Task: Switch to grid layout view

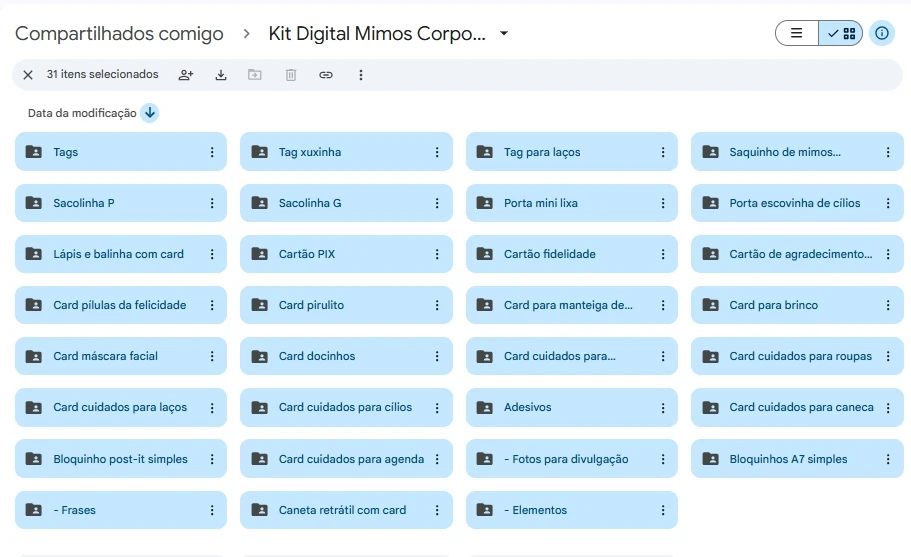Action: tap(841, 33)
